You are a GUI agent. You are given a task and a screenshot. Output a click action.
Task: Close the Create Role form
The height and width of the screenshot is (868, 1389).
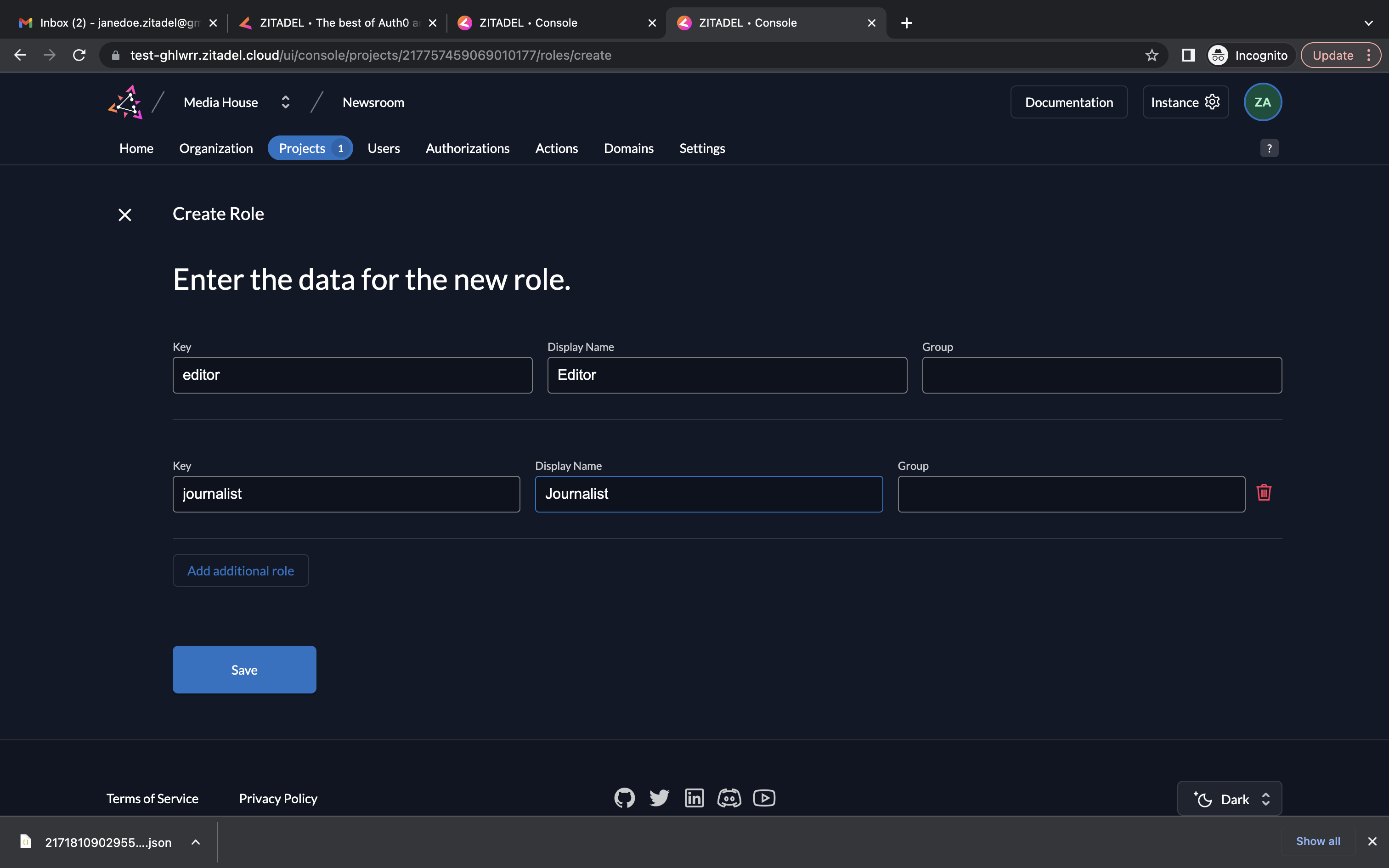pos(124,215)
